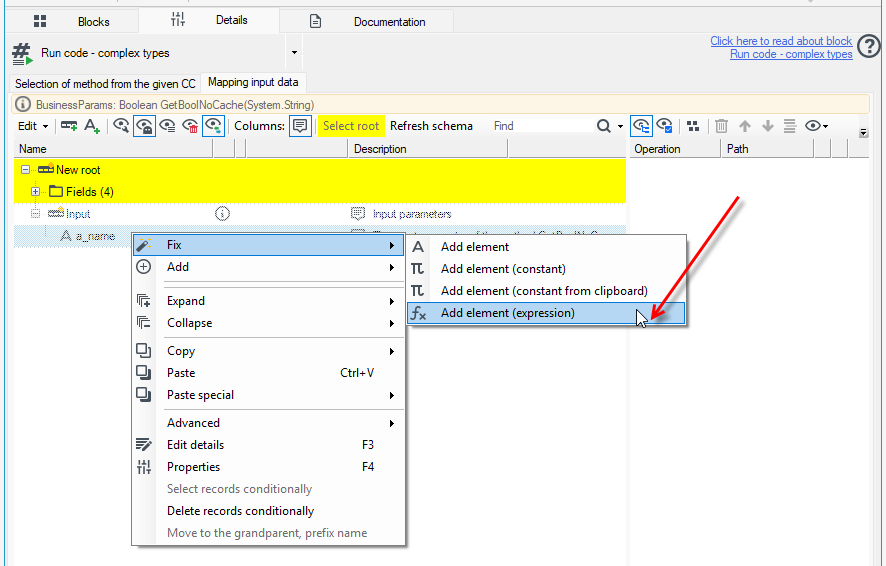886x566 pixels.
Task: Open the Expand submenu
Action: click(268, 301)
